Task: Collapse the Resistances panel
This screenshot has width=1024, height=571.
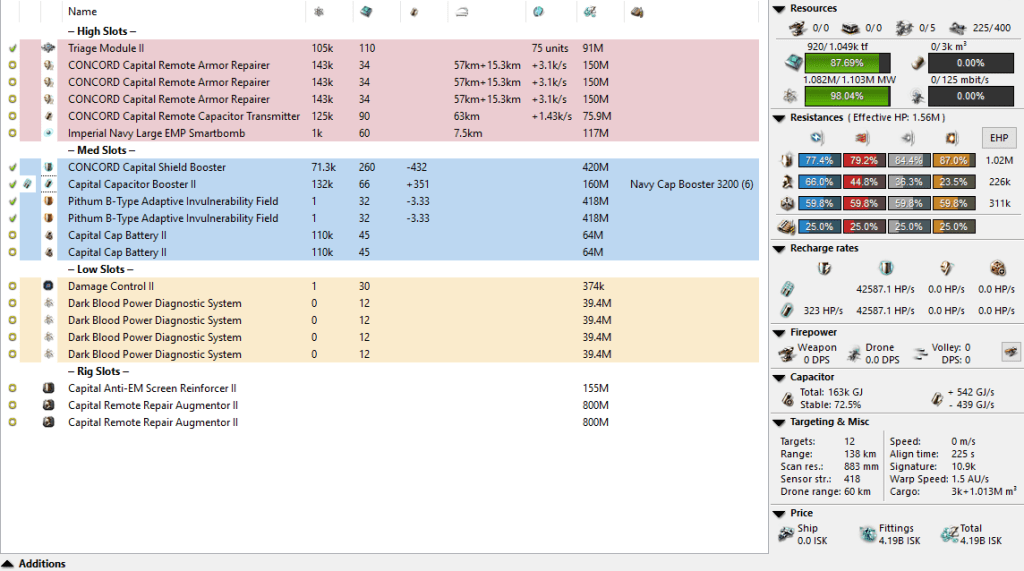Action: point(779,118)
